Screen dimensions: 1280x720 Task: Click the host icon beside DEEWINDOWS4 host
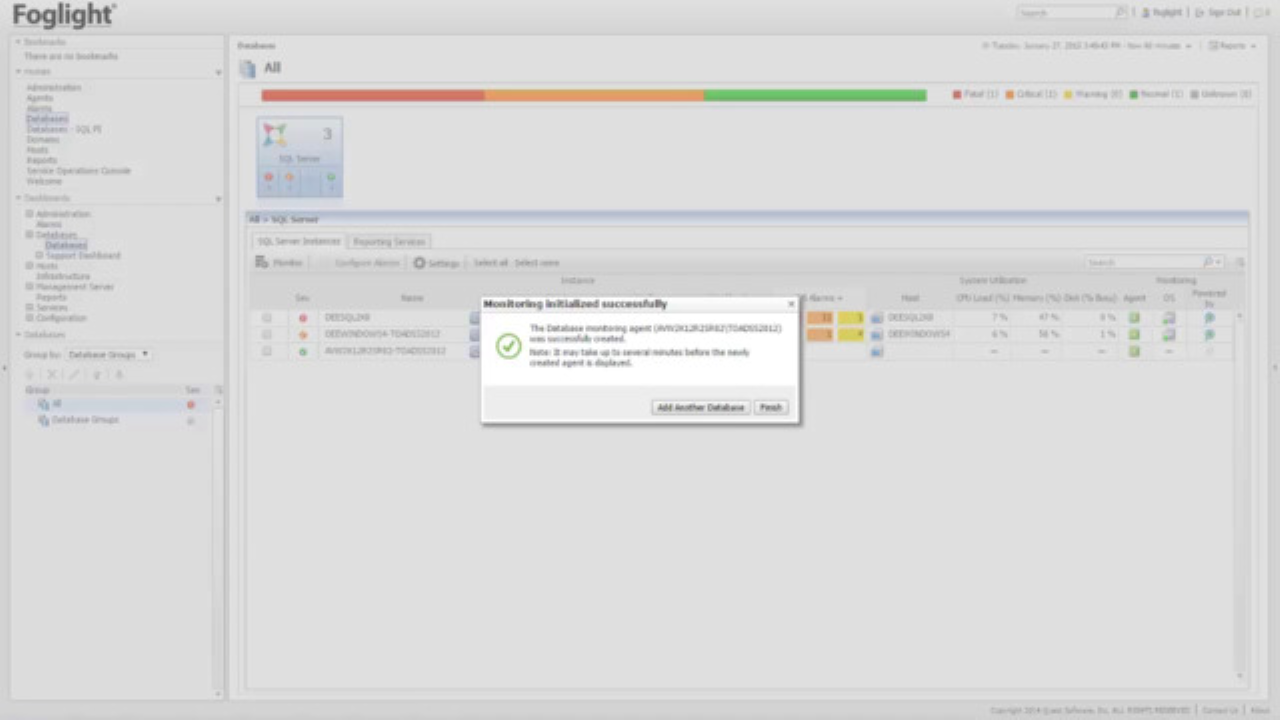click(877, 334)
